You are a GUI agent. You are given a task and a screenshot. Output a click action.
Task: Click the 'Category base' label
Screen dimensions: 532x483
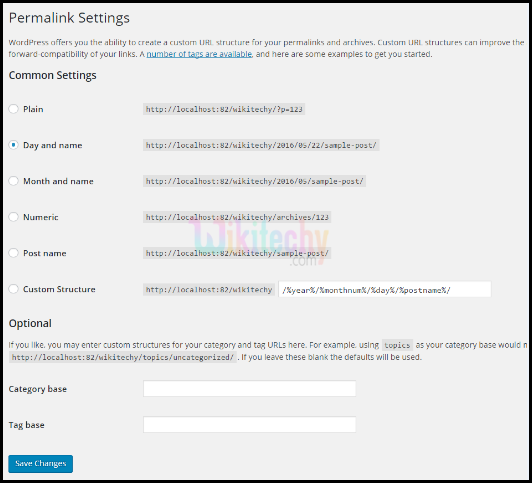tap(38, 389)
